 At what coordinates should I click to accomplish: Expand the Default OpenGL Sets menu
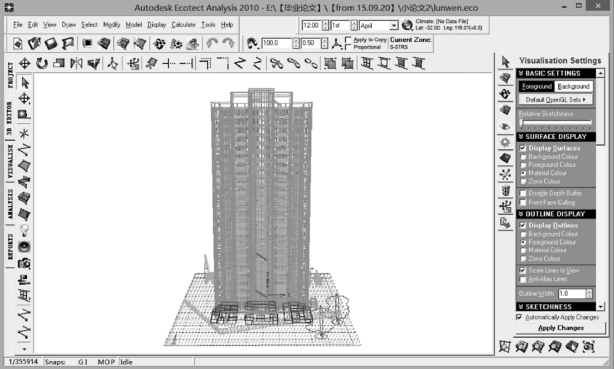[x=555, y=99]
